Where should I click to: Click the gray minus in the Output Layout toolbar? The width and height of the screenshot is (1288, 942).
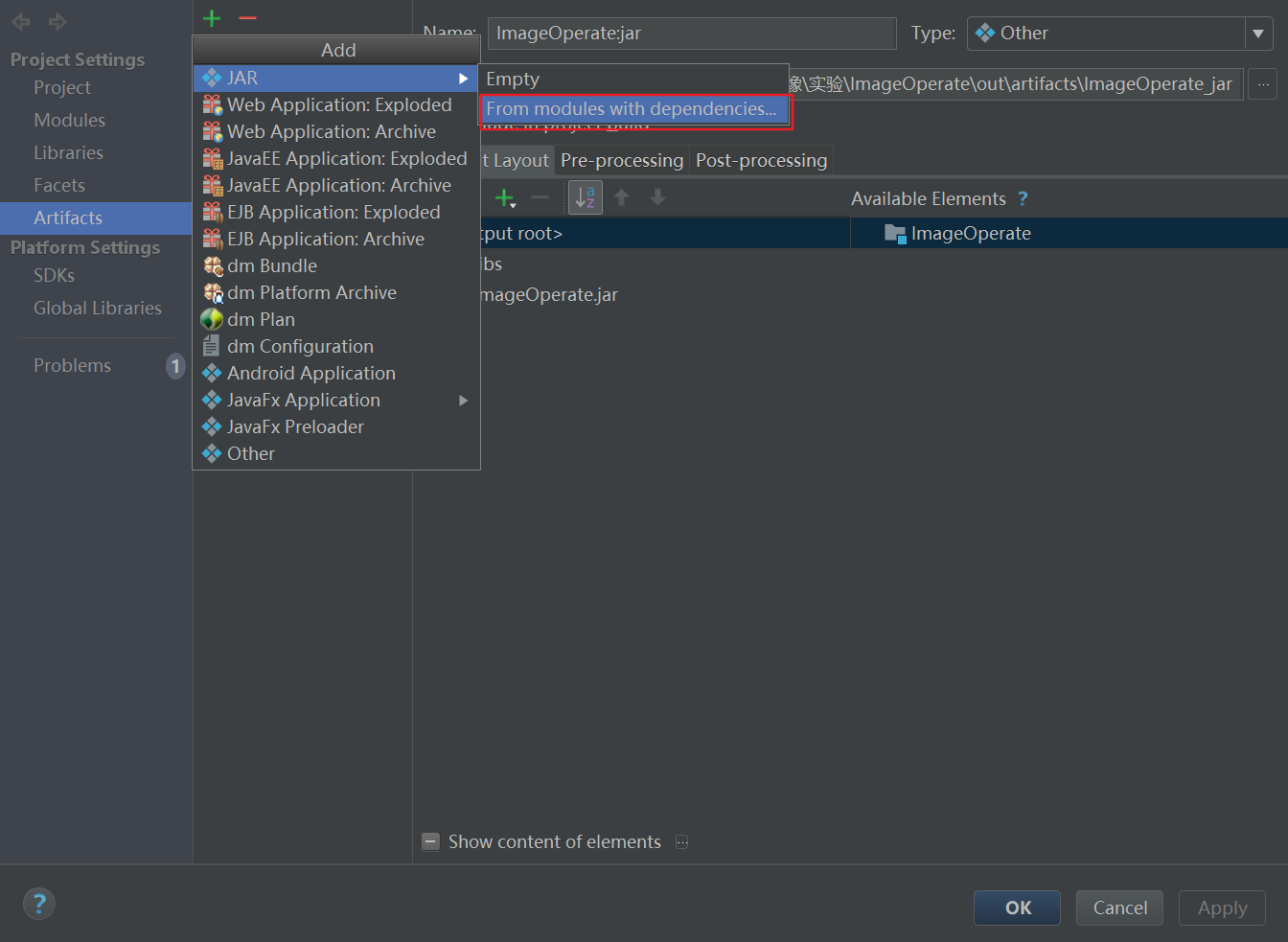(540, 197)
